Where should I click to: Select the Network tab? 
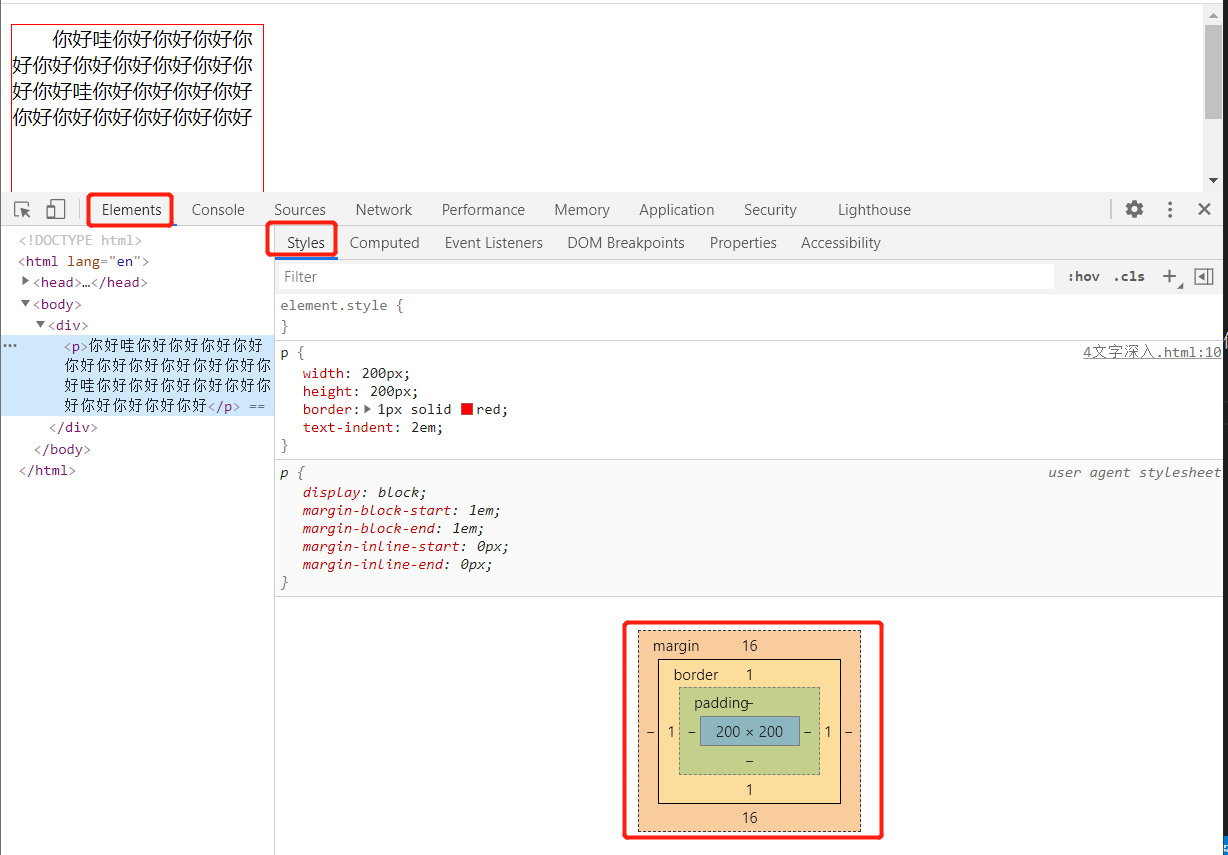click(384, 210)
